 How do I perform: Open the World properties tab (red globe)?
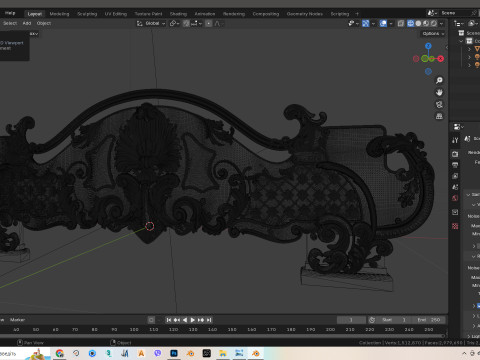pos(455,198)
